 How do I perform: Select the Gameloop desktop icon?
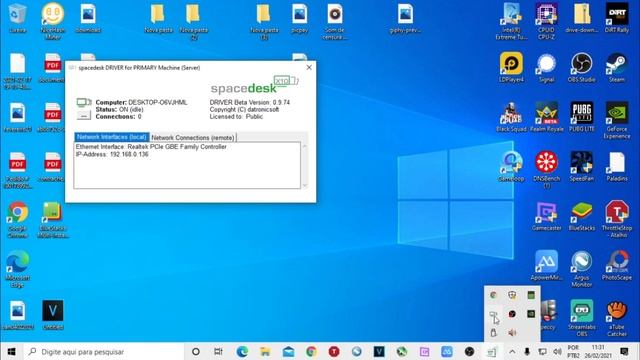(511, 166)
